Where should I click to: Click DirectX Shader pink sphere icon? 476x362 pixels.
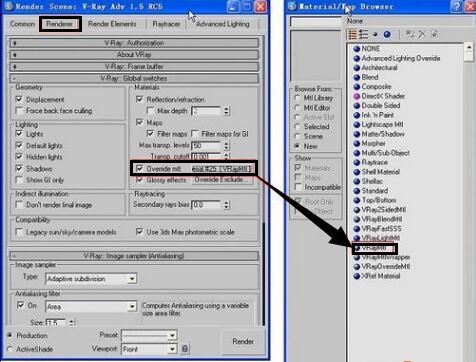point(357,96)
